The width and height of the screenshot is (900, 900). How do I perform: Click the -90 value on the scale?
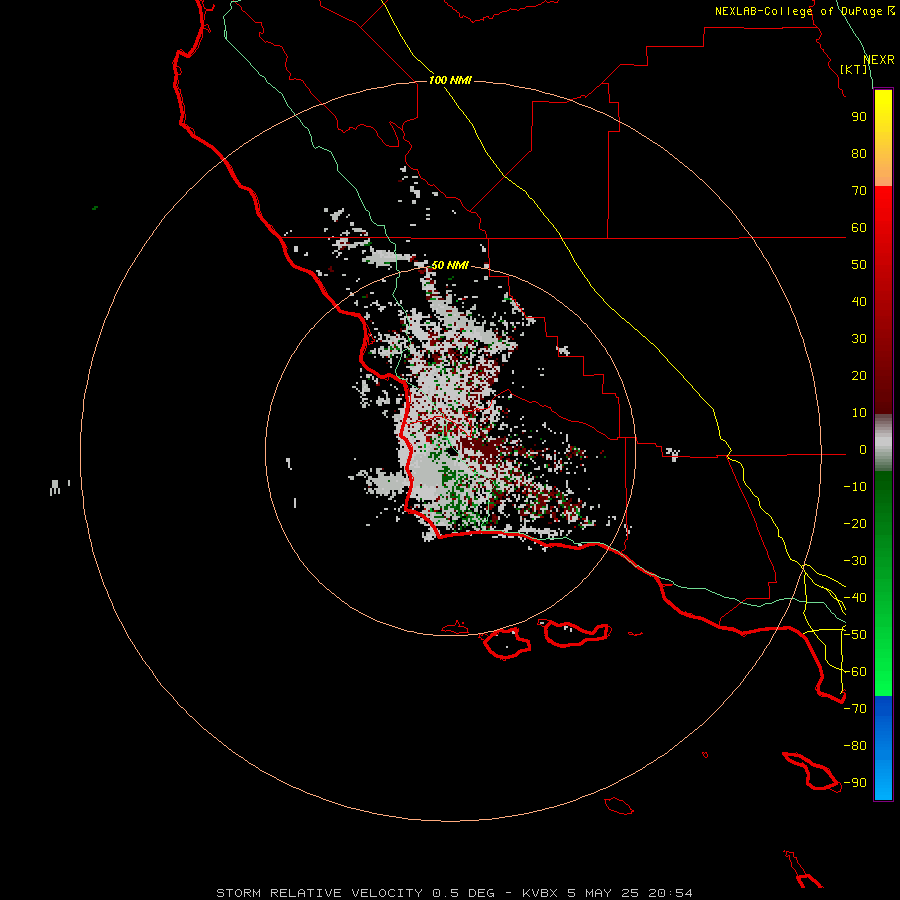(855, 783)
